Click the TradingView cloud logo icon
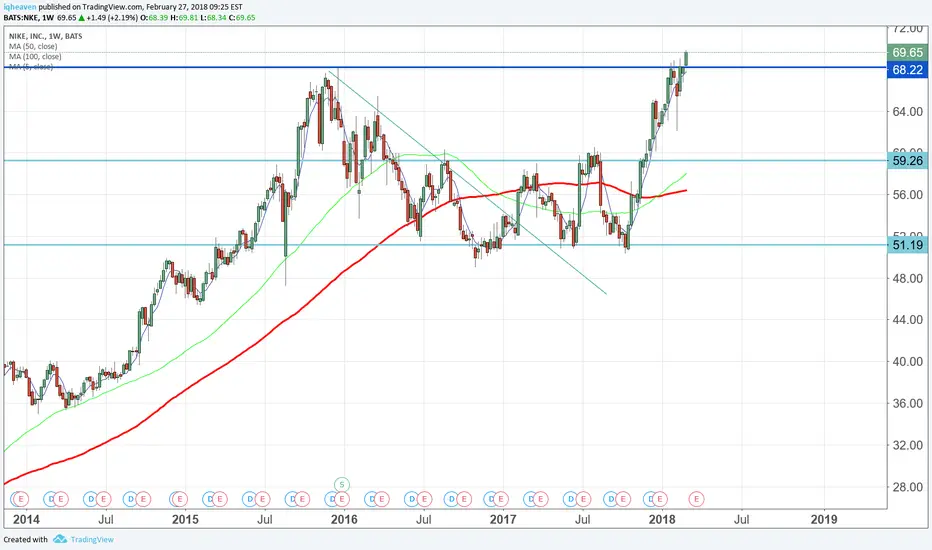This screenshot has width=932, height=550. pyautogui.click(x=59, y=539)
